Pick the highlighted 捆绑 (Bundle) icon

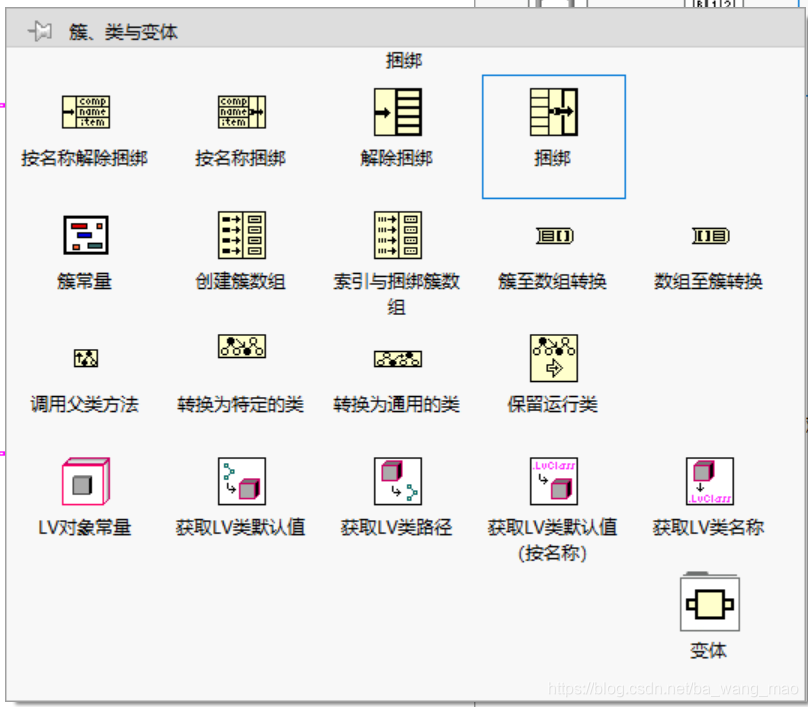coord(554,112)
